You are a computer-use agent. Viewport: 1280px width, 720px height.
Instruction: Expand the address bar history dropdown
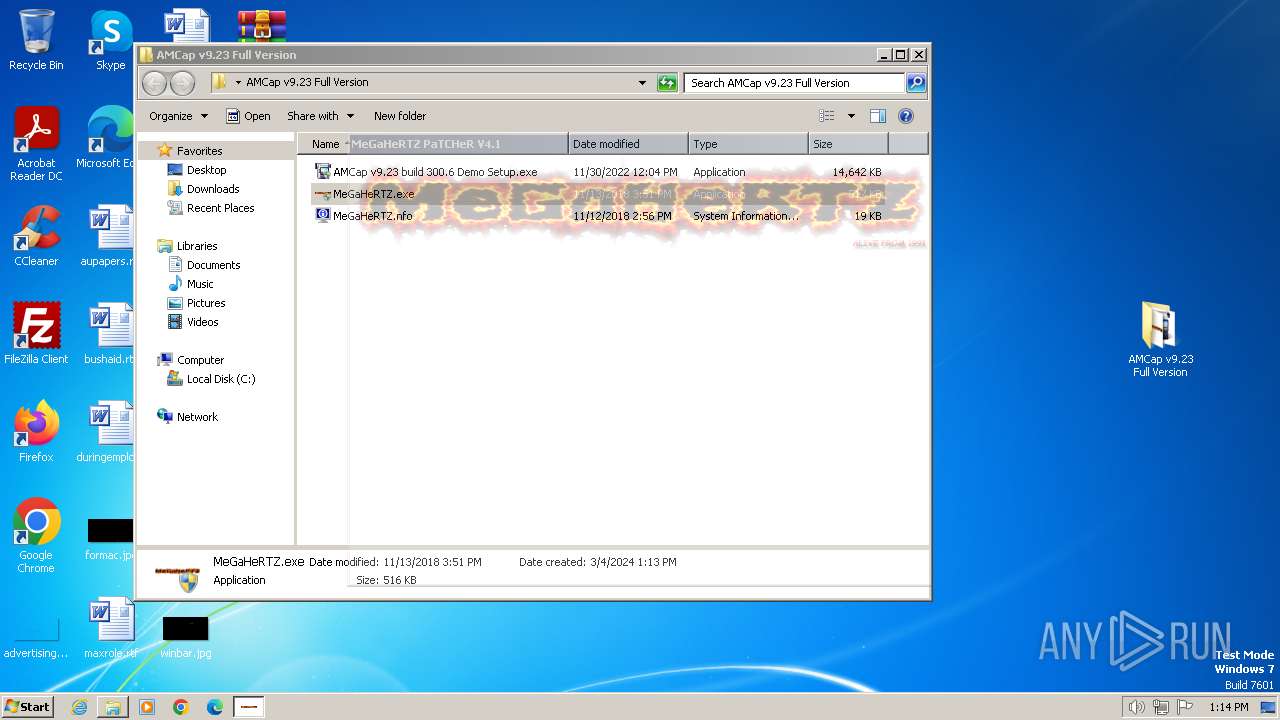coord(642,83)
